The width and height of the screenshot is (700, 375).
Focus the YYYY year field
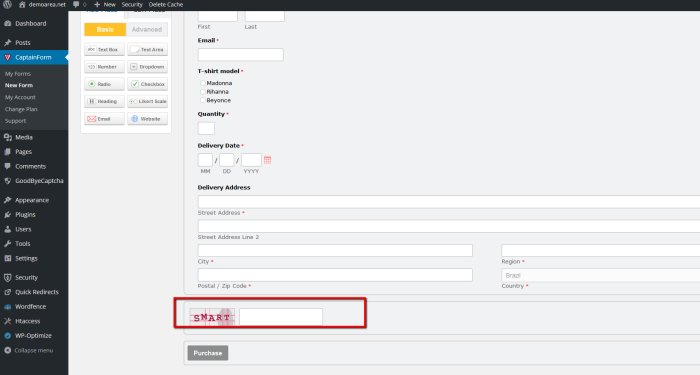coord(251,160)
